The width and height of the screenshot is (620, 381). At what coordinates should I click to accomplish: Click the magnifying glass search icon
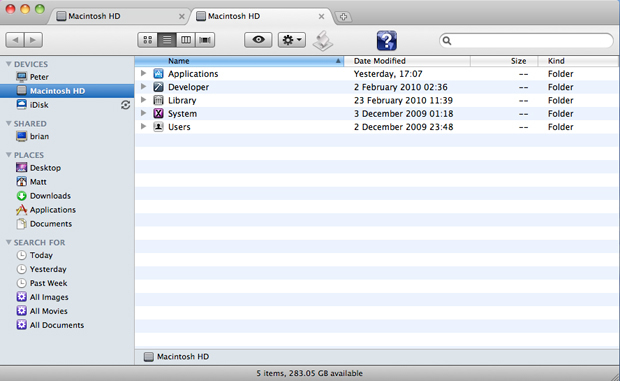(x=447, y=40)
